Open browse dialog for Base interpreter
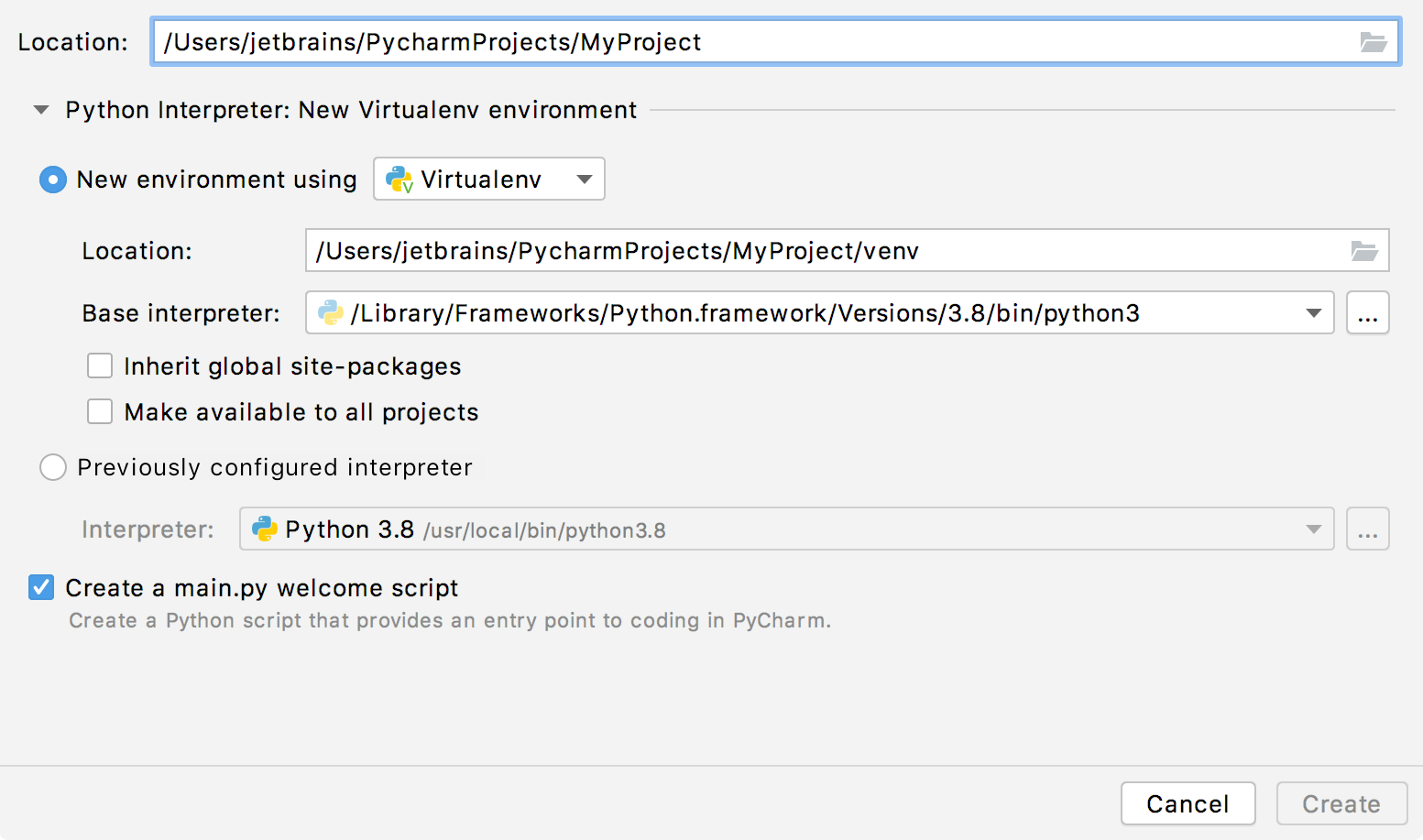Screen dimensions: 1423x840 [1367, 313]
